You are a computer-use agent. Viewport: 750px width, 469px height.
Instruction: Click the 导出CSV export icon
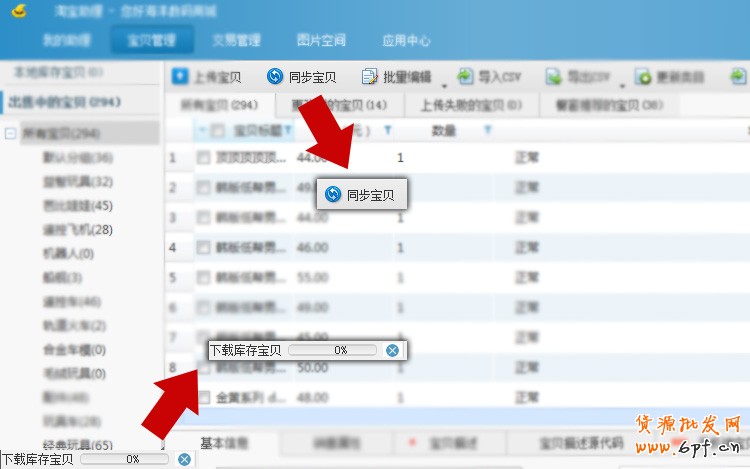pos(553,77)
